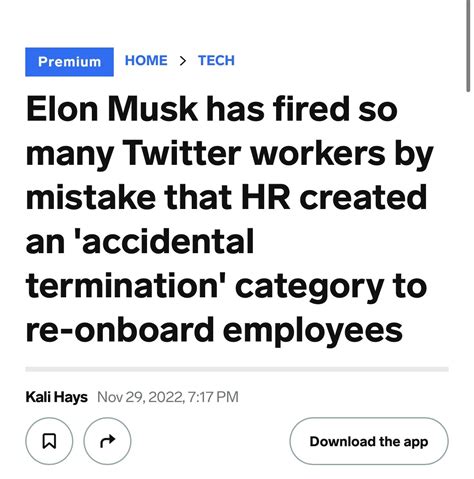Viewport: 474px width, 479px height.
Task: Click the blue Premium badge
Action: coord(69,62)
